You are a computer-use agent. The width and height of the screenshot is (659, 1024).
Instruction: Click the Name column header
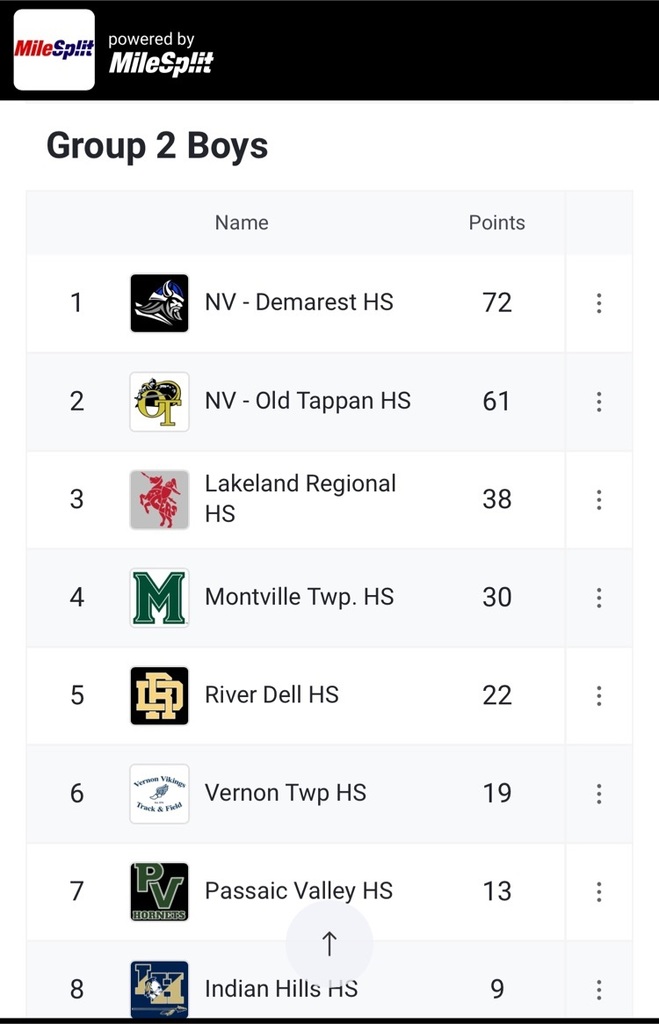(242, 223)
